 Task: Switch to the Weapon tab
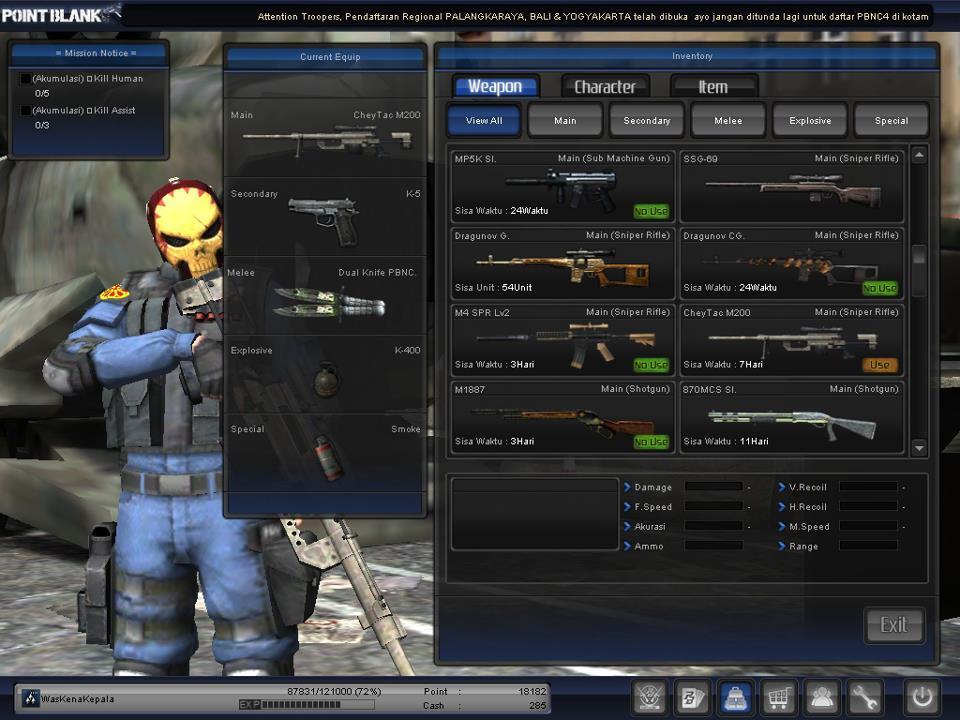click(x=495, y=86)
